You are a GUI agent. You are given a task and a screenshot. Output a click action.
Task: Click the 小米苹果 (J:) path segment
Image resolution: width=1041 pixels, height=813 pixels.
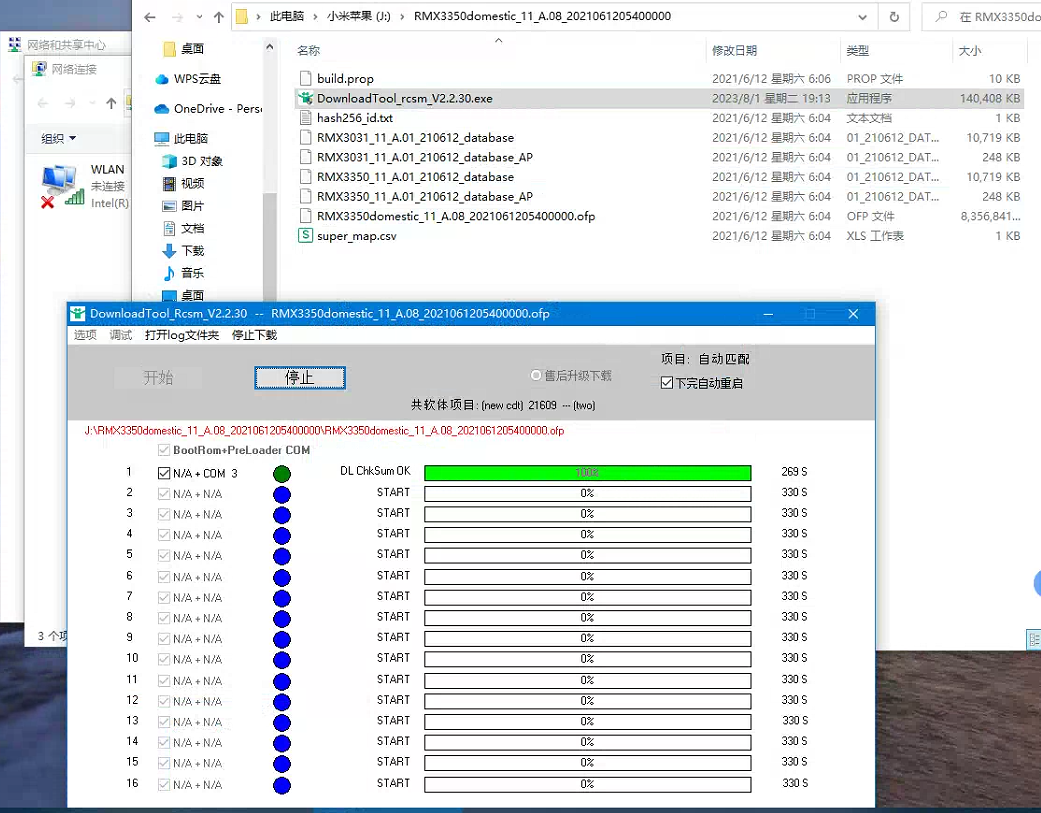point(359,17)
